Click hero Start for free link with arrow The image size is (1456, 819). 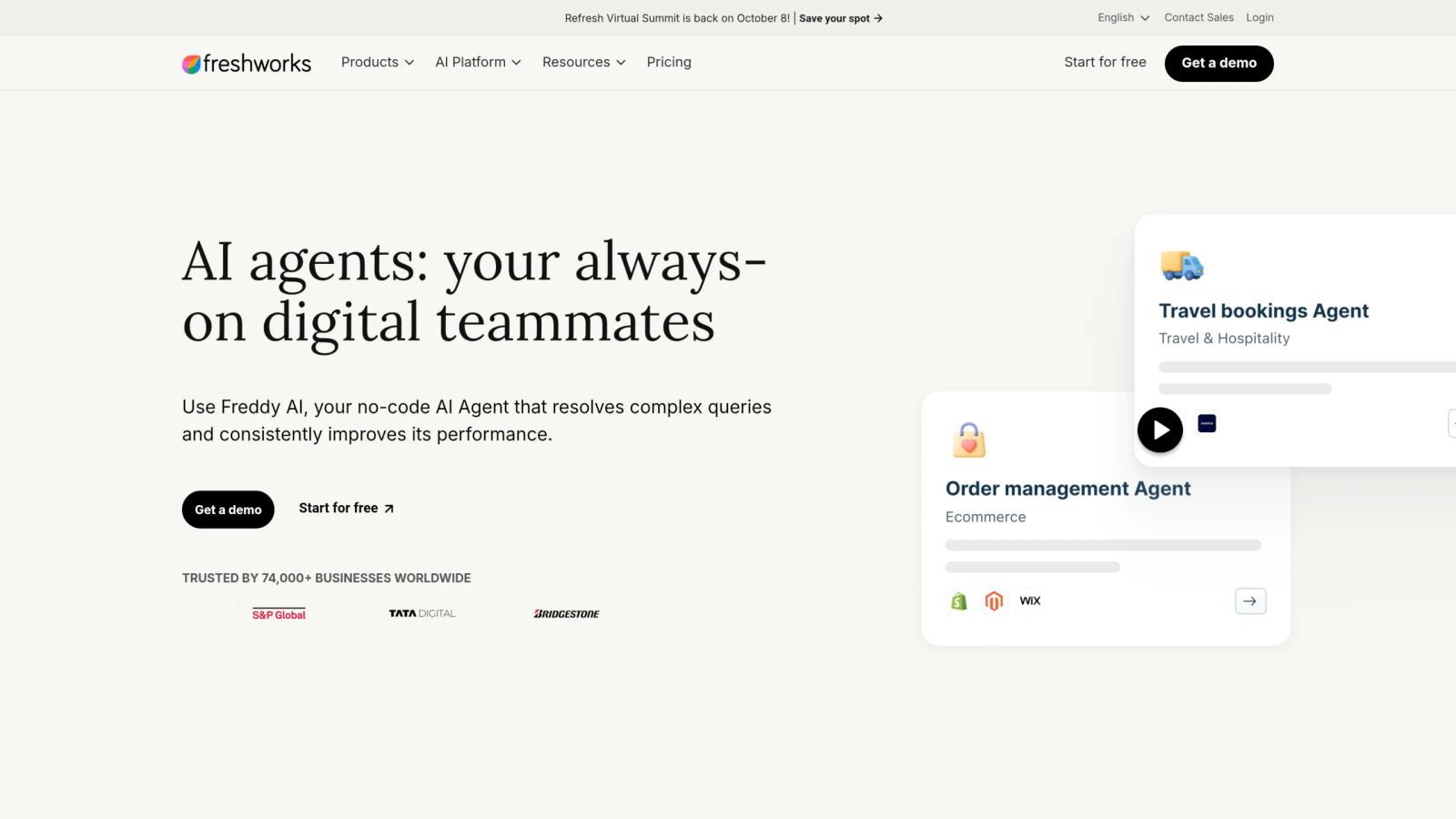pyautogui.click(x=347, y=509)
